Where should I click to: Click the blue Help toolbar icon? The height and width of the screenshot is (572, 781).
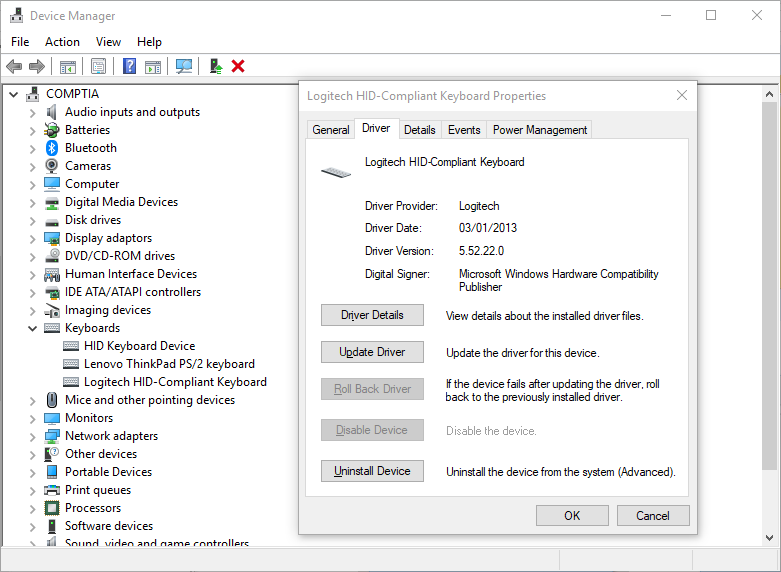click(x=130, y=66)
